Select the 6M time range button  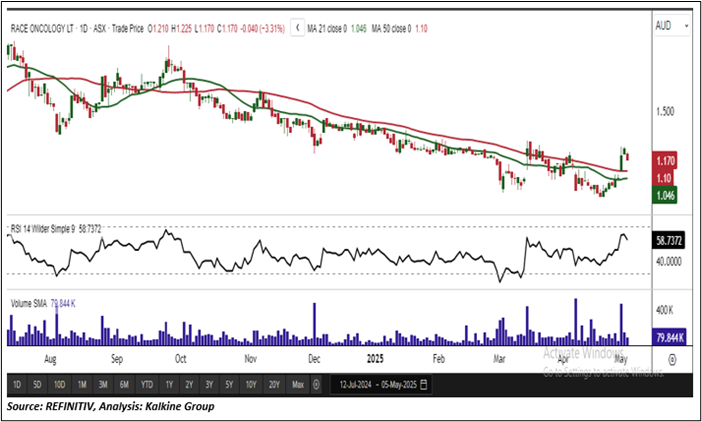coord(124,384)
